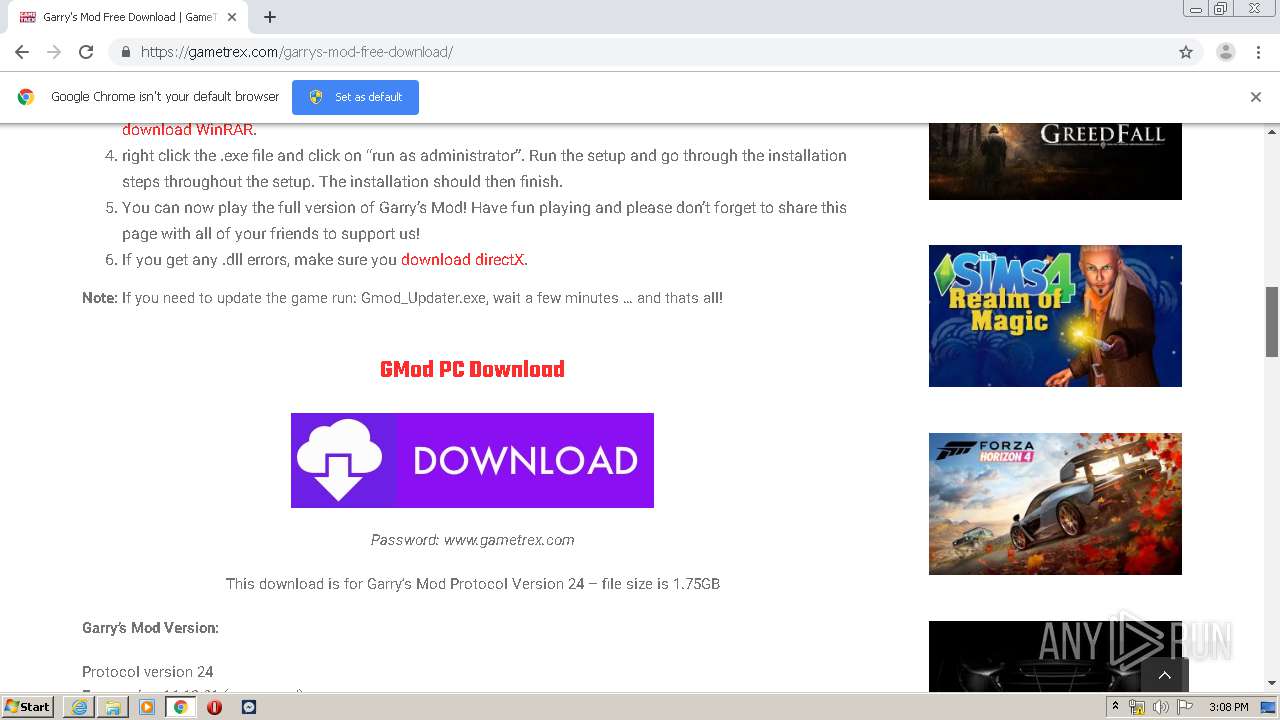Click the purple DOWNLOAD button

(472, 460)
